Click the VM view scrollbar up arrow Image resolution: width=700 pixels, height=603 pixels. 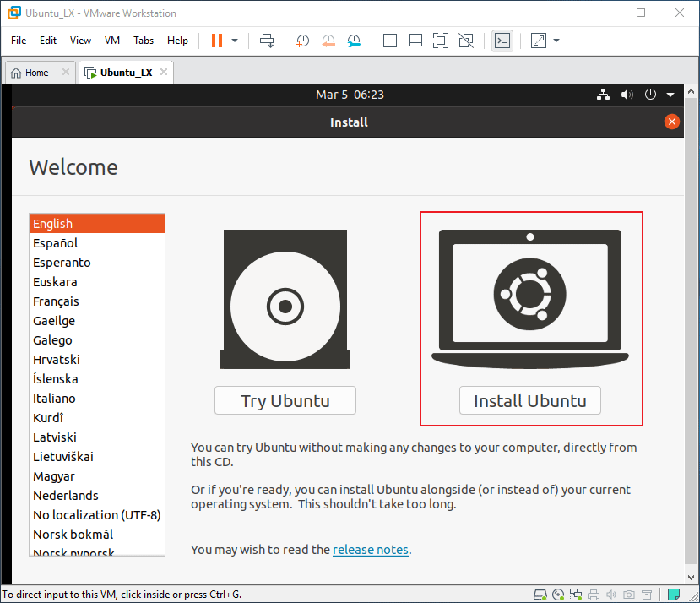[x=691, y=91]
